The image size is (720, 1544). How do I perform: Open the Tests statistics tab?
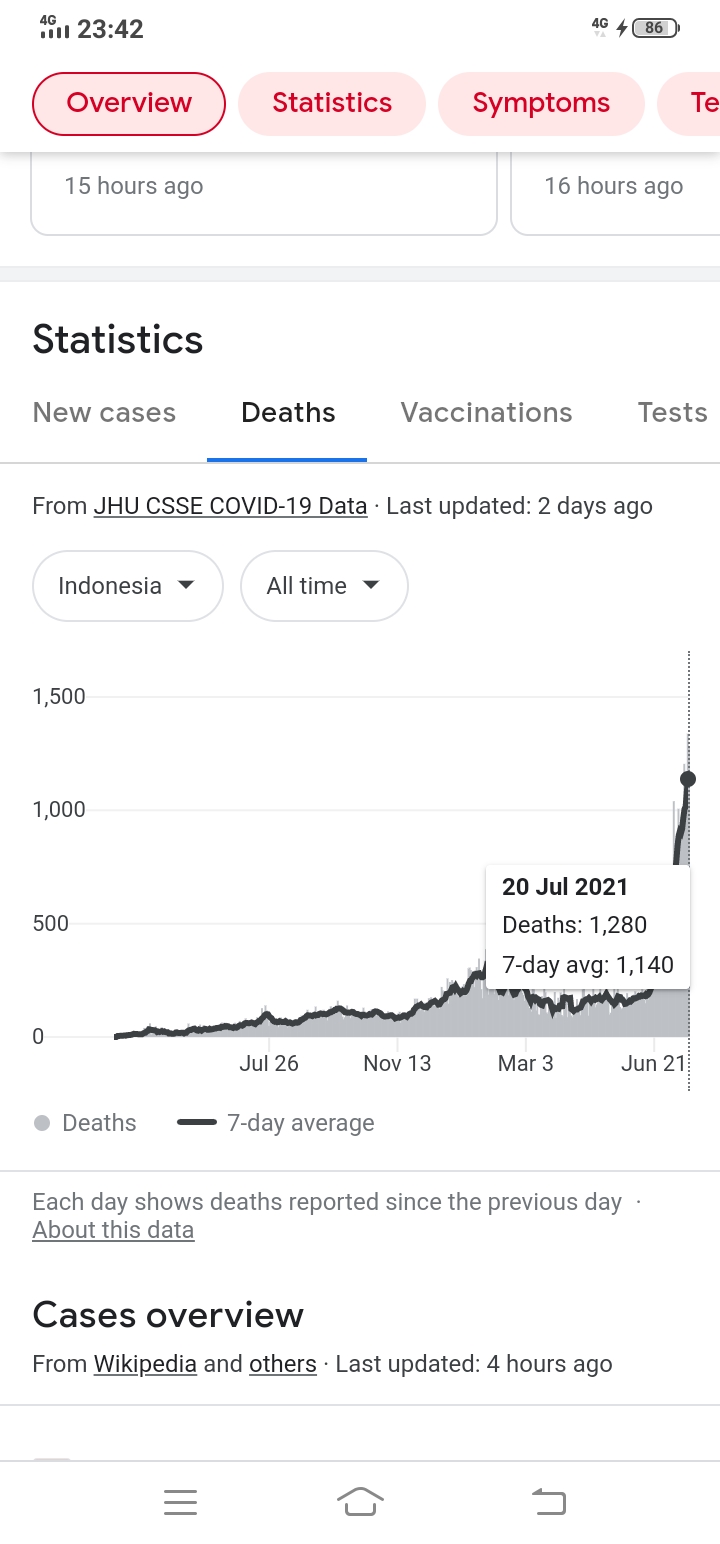[672, 413]
